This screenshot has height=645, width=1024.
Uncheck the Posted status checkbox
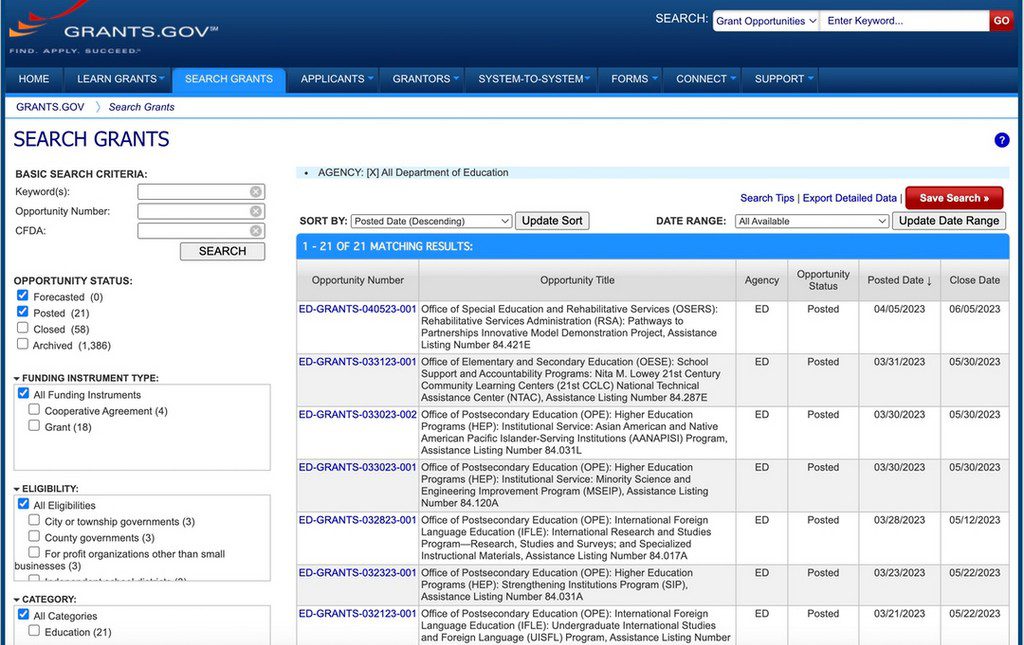tap(23, 311)
